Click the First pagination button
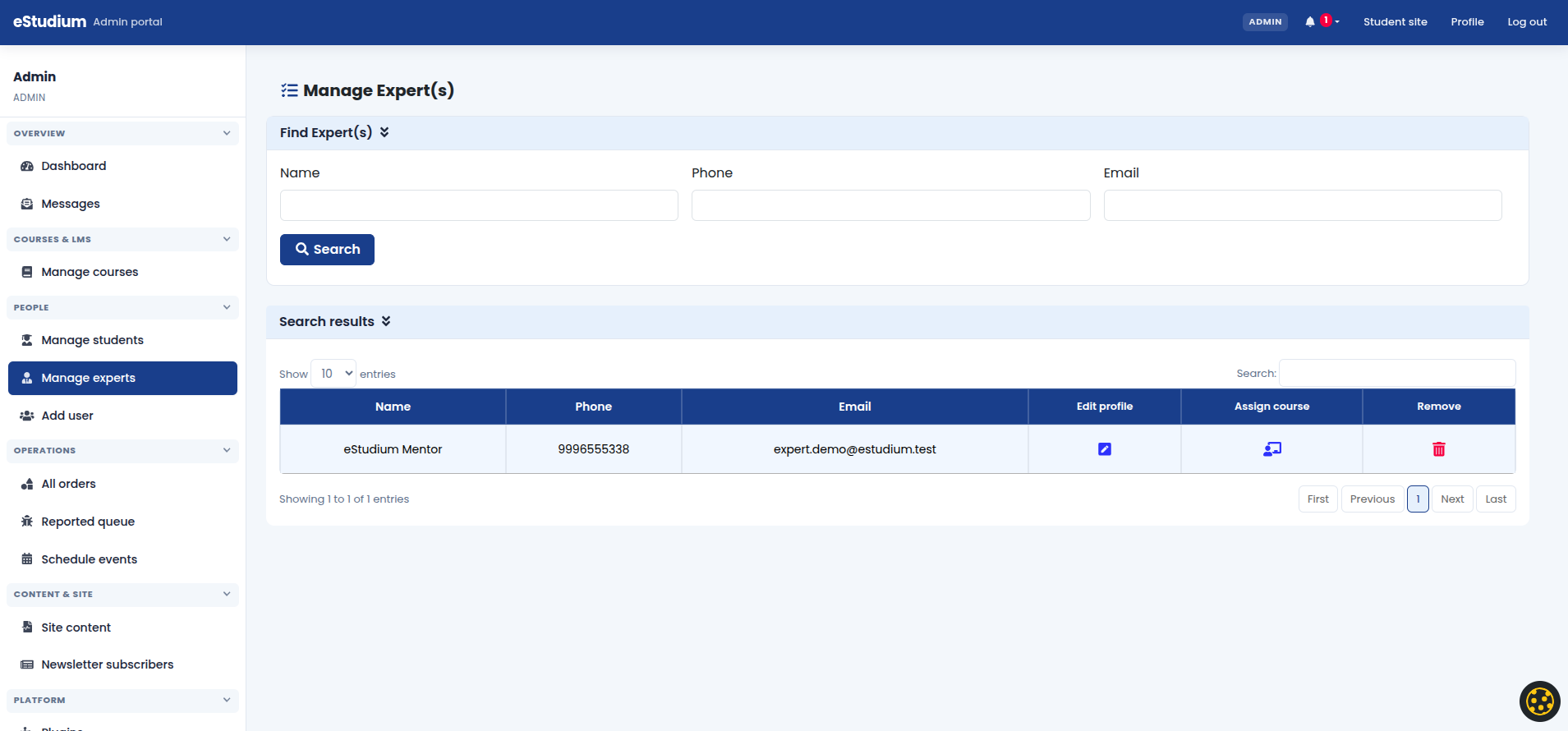 (x=1317, y=499)
